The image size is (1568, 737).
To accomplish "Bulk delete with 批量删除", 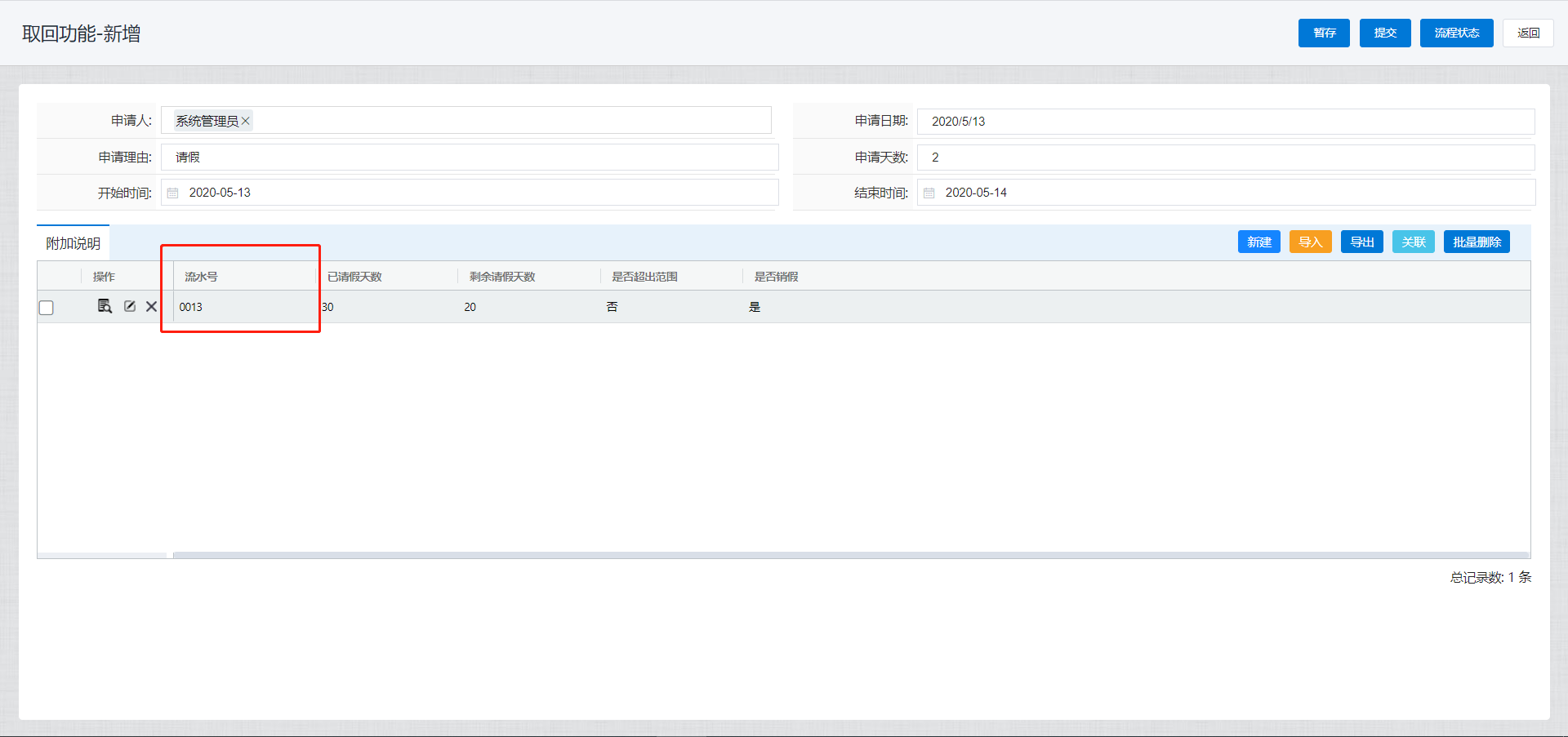I will [x=1477, y=242].
